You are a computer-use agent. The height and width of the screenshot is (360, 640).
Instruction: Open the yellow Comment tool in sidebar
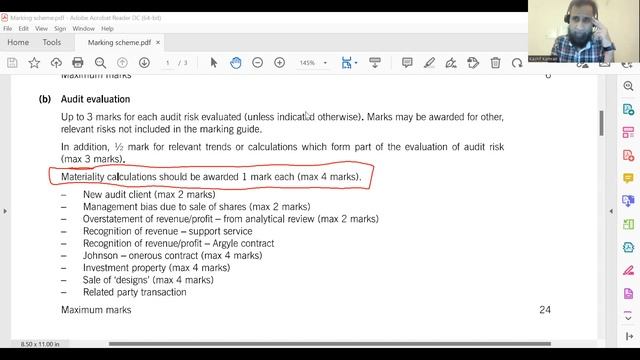click(628, 178)
